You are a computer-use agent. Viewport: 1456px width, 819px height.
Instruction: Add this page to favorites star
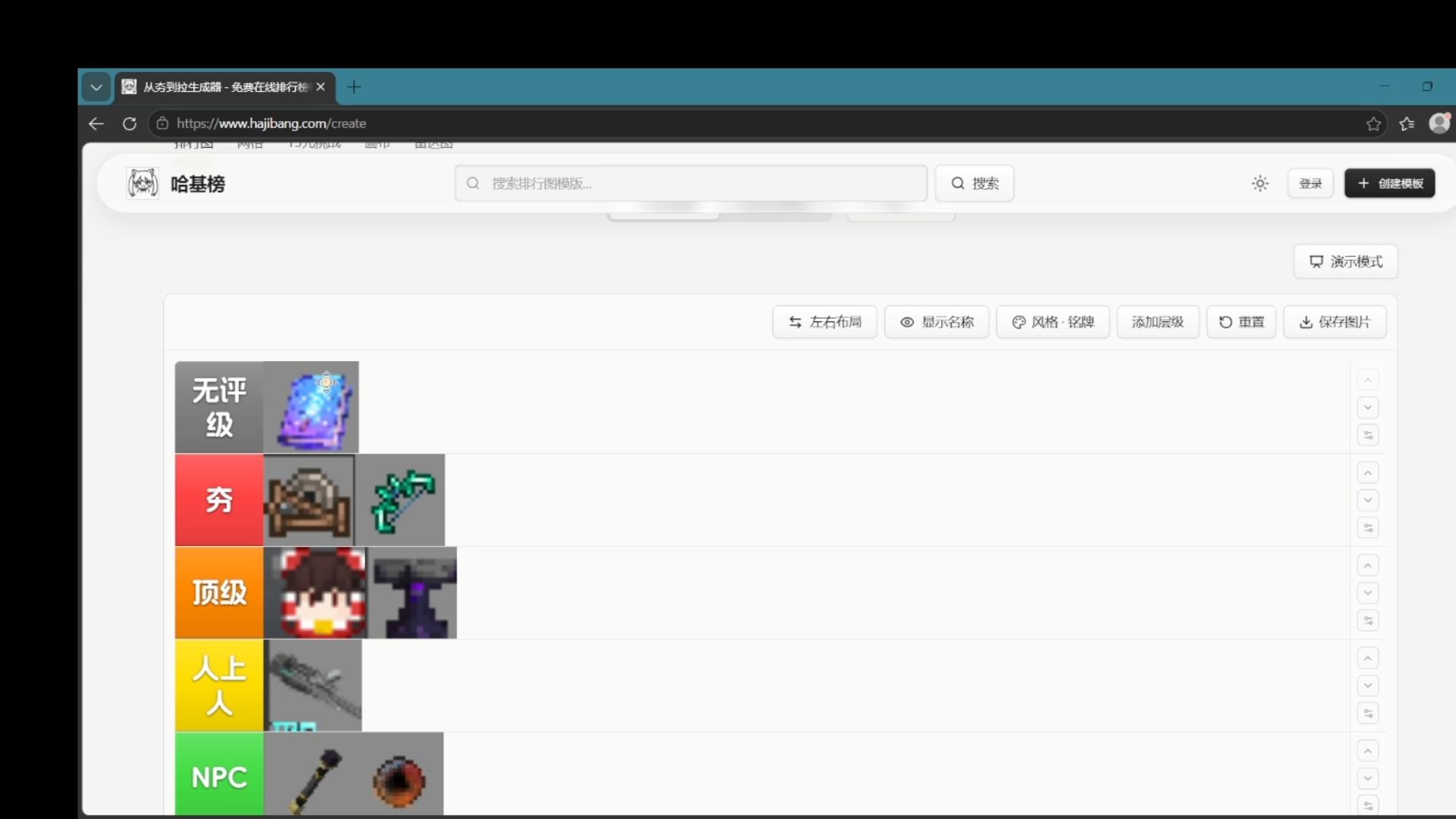[1373, 124]
